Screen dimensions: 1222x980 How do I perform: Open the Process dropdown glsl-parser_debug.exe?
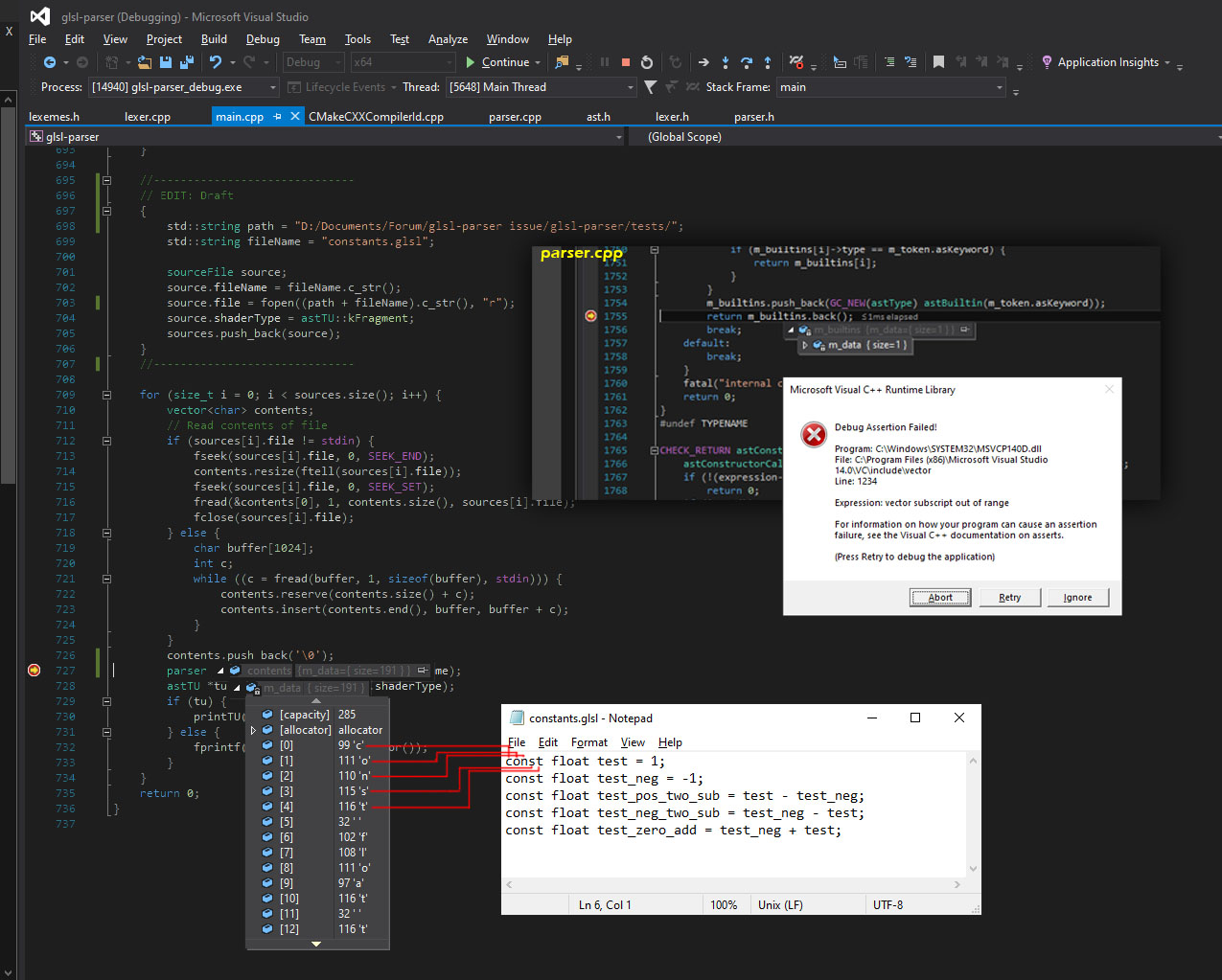pos(184,87)
